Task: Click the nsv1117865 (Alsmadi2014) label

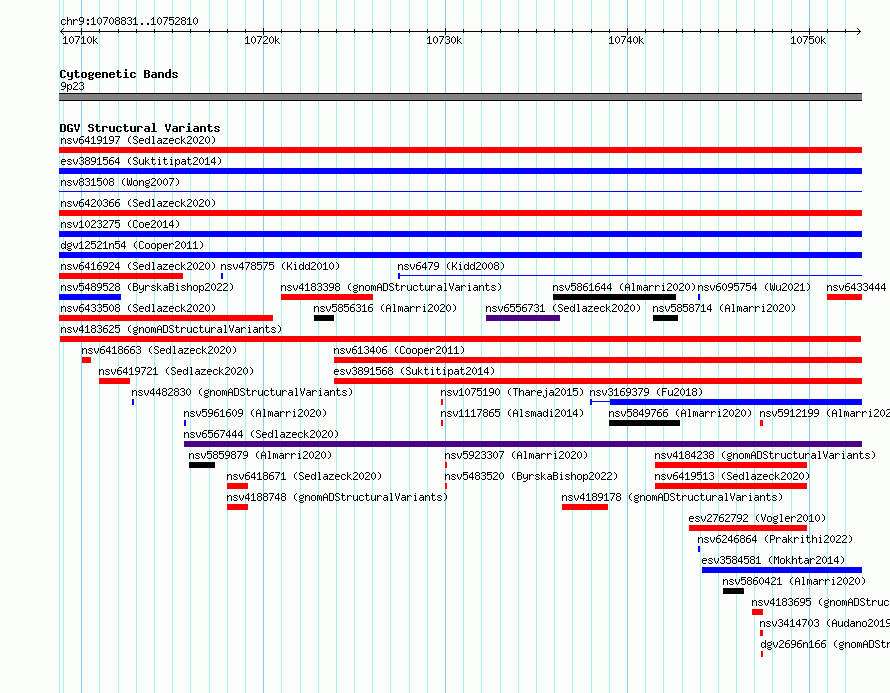Action: [512, 413]
